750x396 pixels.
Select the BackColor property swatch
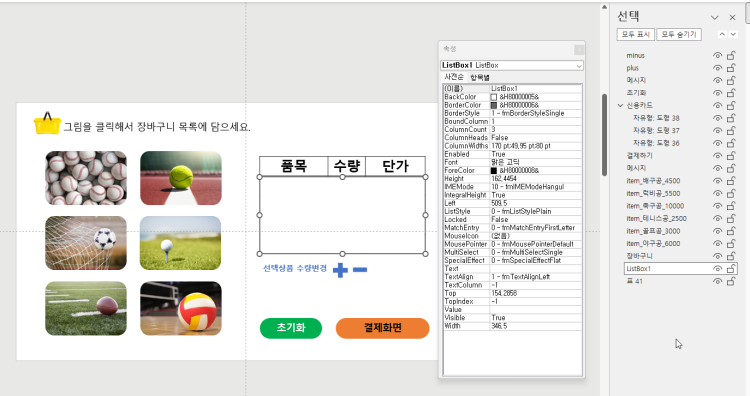(x=494, y=97)
